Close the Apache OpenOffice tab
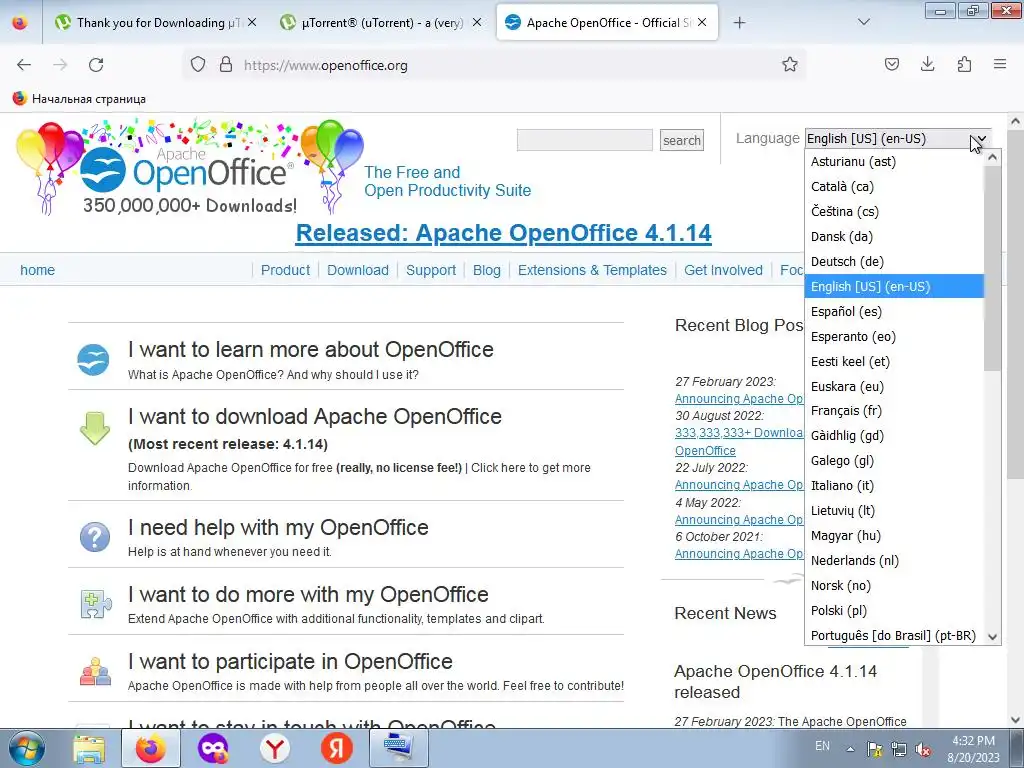The width and height of the screenshot is (1024, 768). (702, 23)
